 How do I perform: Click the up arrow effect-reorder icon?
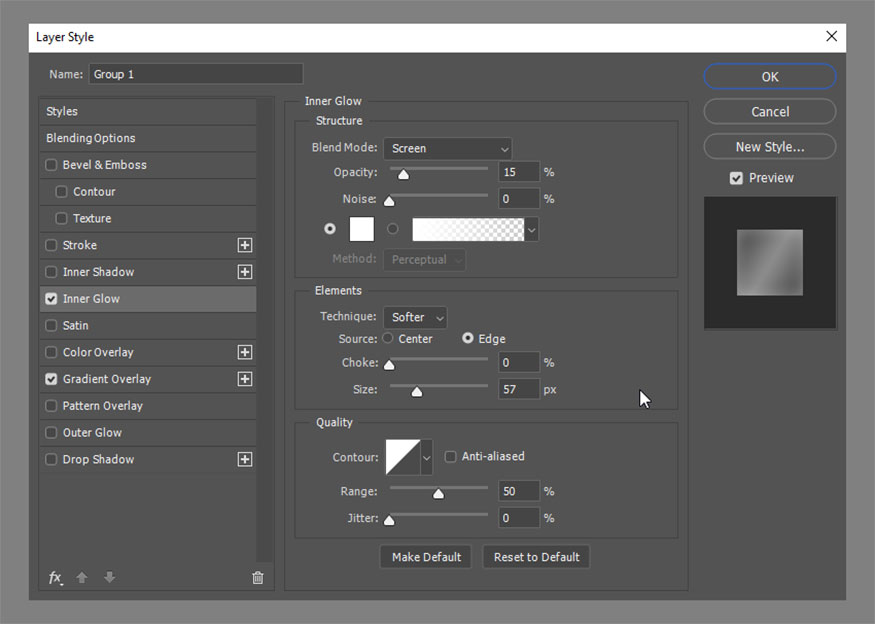pos(83,578)
